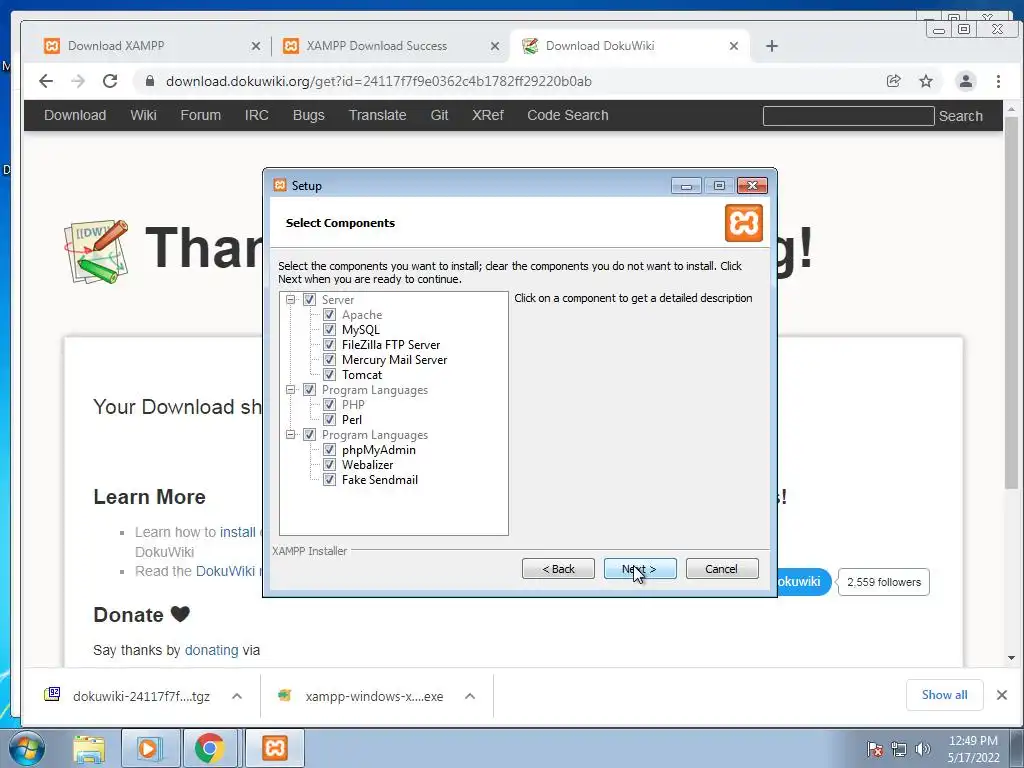Open the Chrome profile avatar
Screen dimensions: 1024x768
tap(966, 81)
